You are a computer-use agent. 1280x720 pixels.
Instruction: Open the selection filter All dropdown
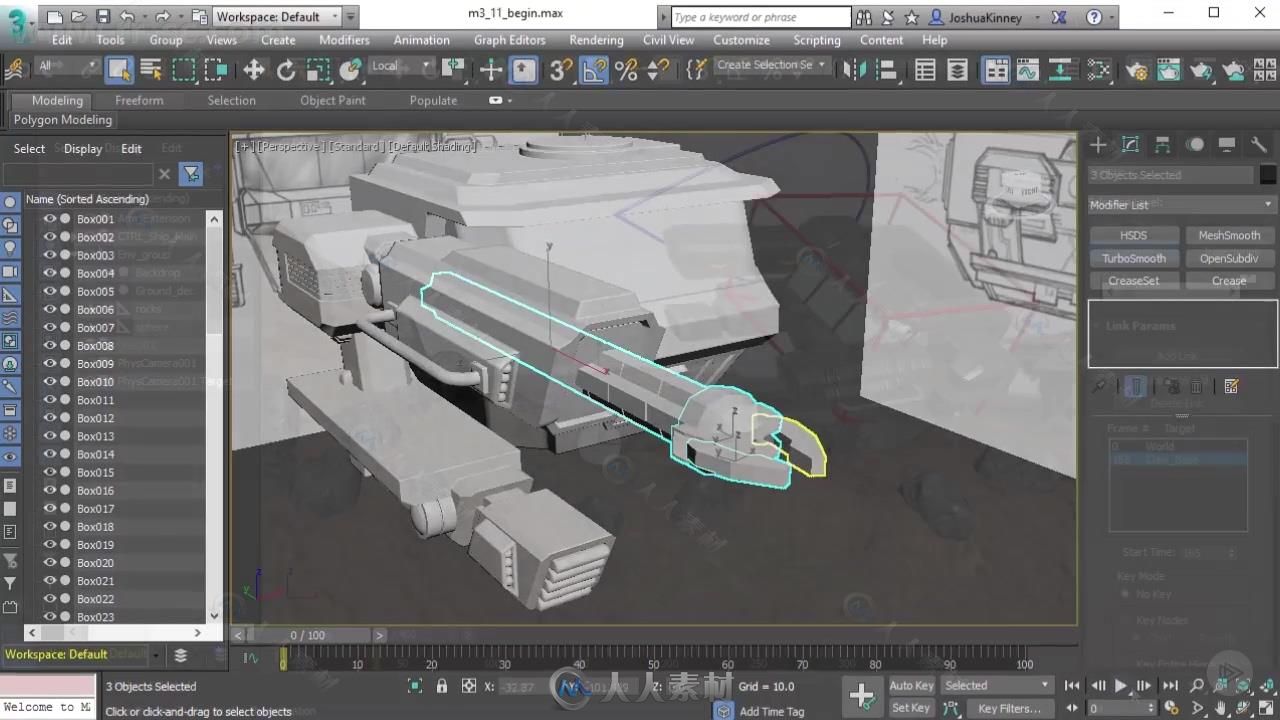(x=68, y=67)
